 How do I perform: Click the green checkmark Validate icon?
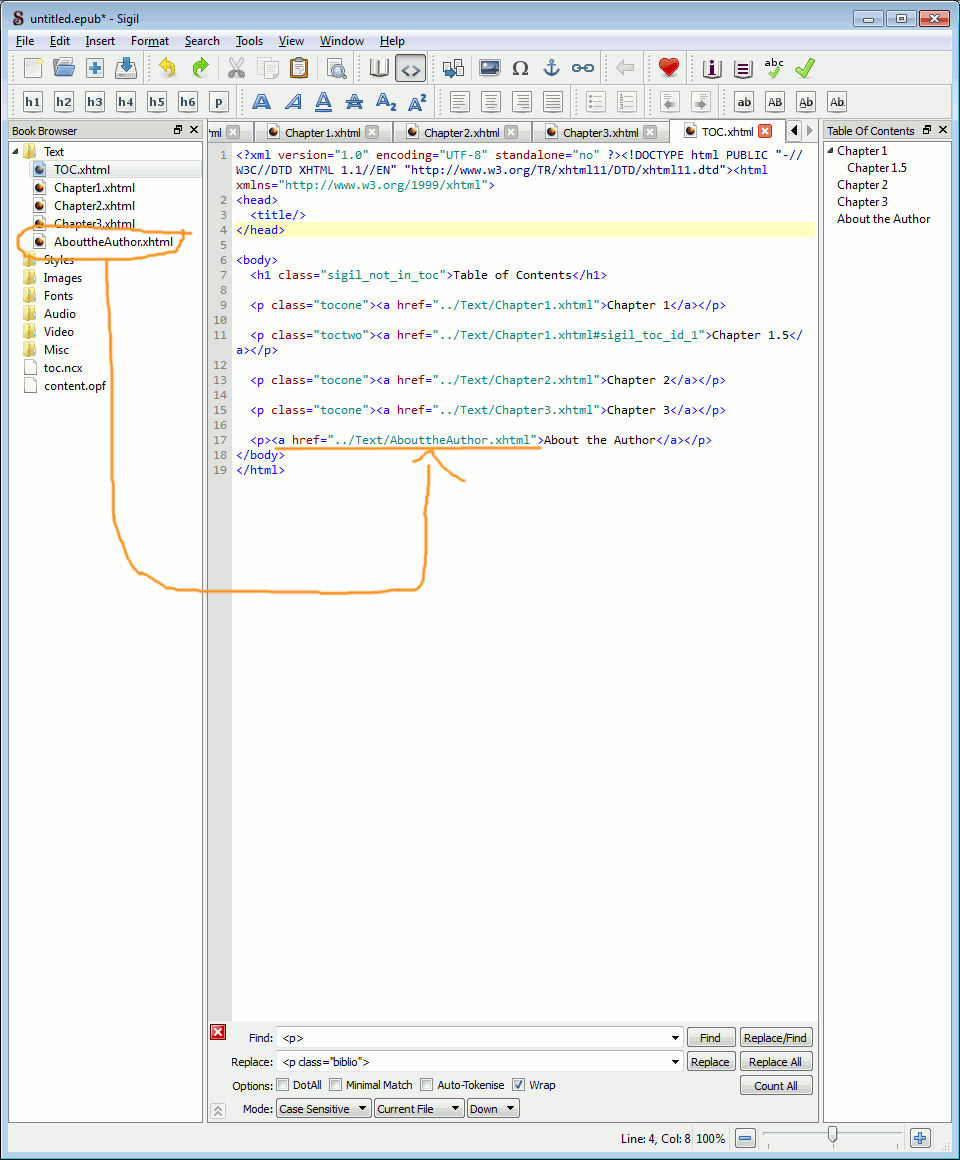(805, 68)
